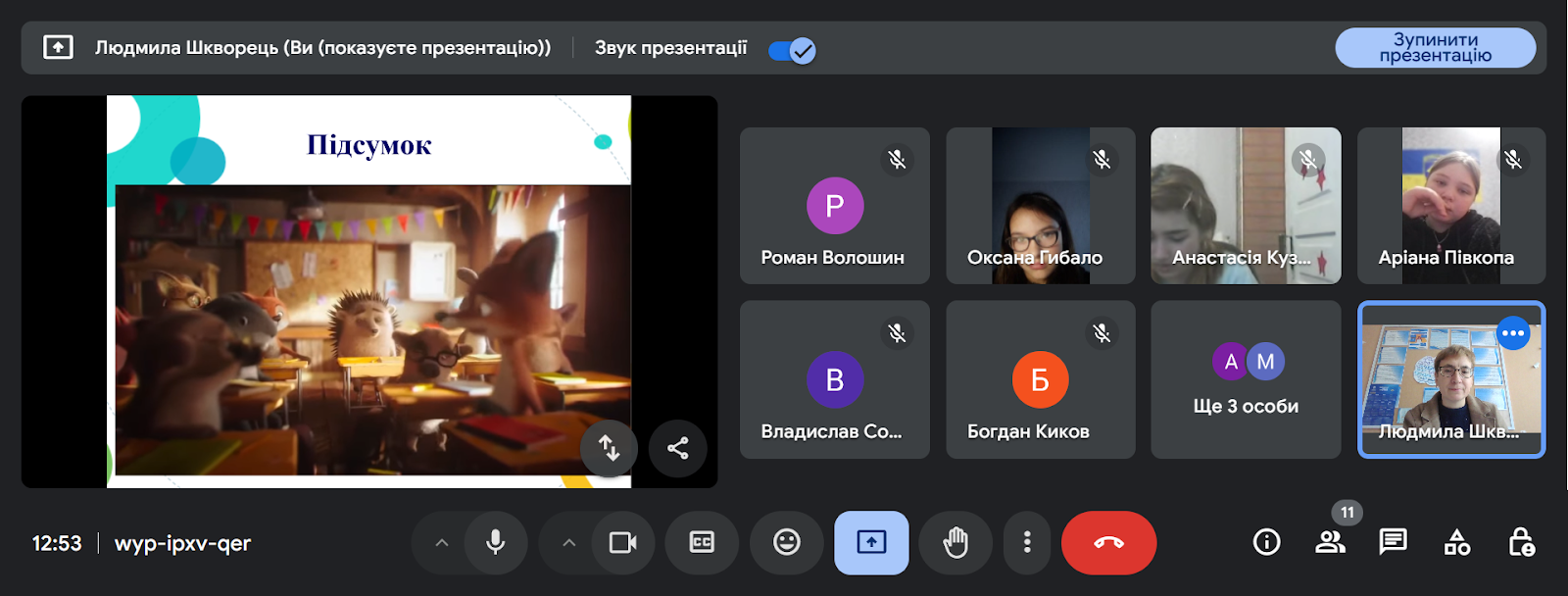Toggle the camera button
The width and height of the screenshot is (1568, 596).
tap(623, 542)
